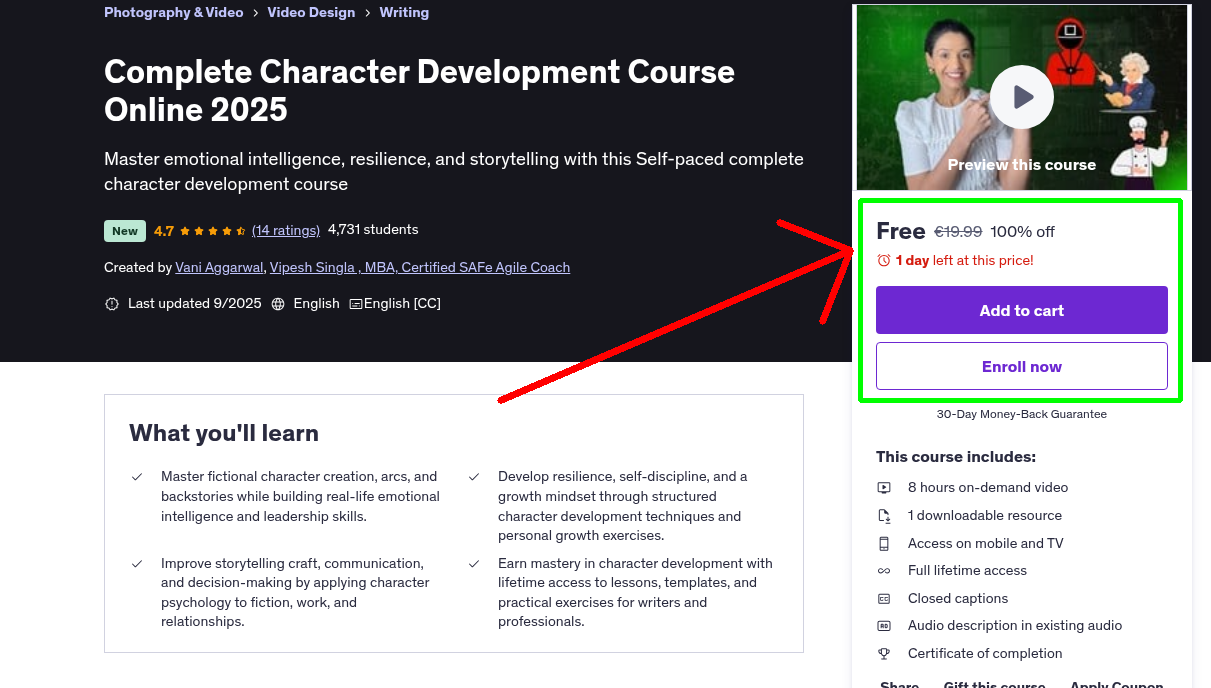Click the course title Complete Character Development Course
The width and height of the screenshot is (1211, 688).
point(420,90)
